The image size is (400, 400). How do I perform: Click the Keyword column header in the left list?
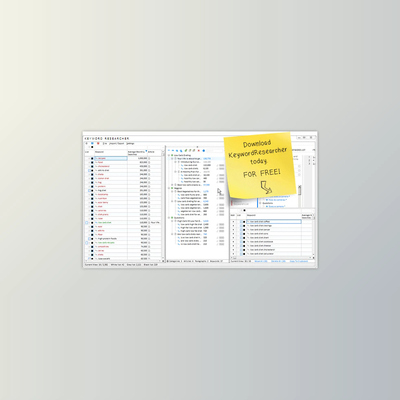pyautogui.click(x=111, y=153)
